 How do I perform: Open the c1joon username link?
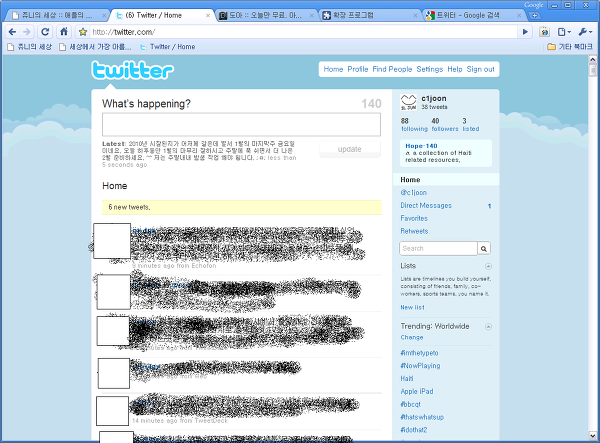pyautogui.click(x=434, y=99)
